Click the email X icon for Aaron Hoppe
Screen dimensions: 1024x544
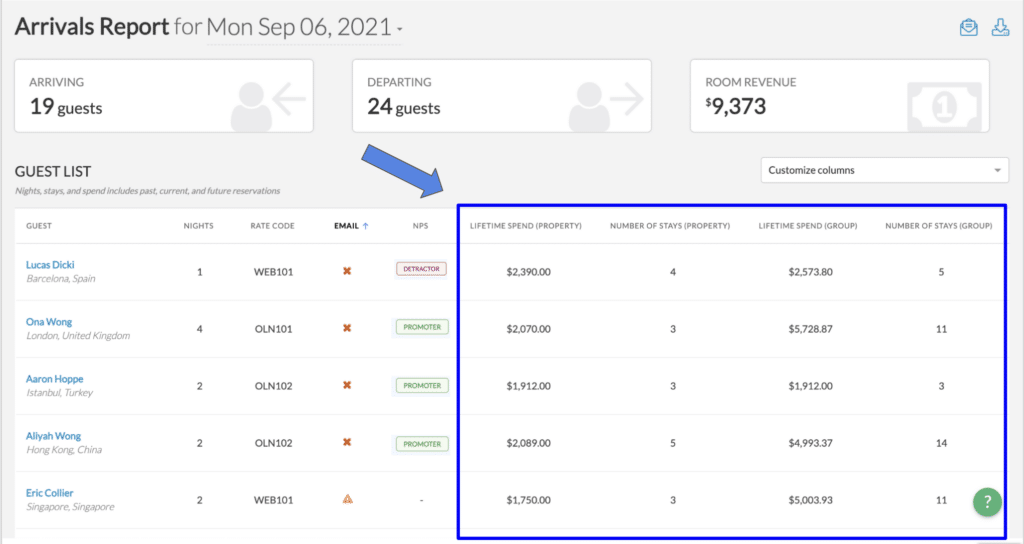[347, 385]
